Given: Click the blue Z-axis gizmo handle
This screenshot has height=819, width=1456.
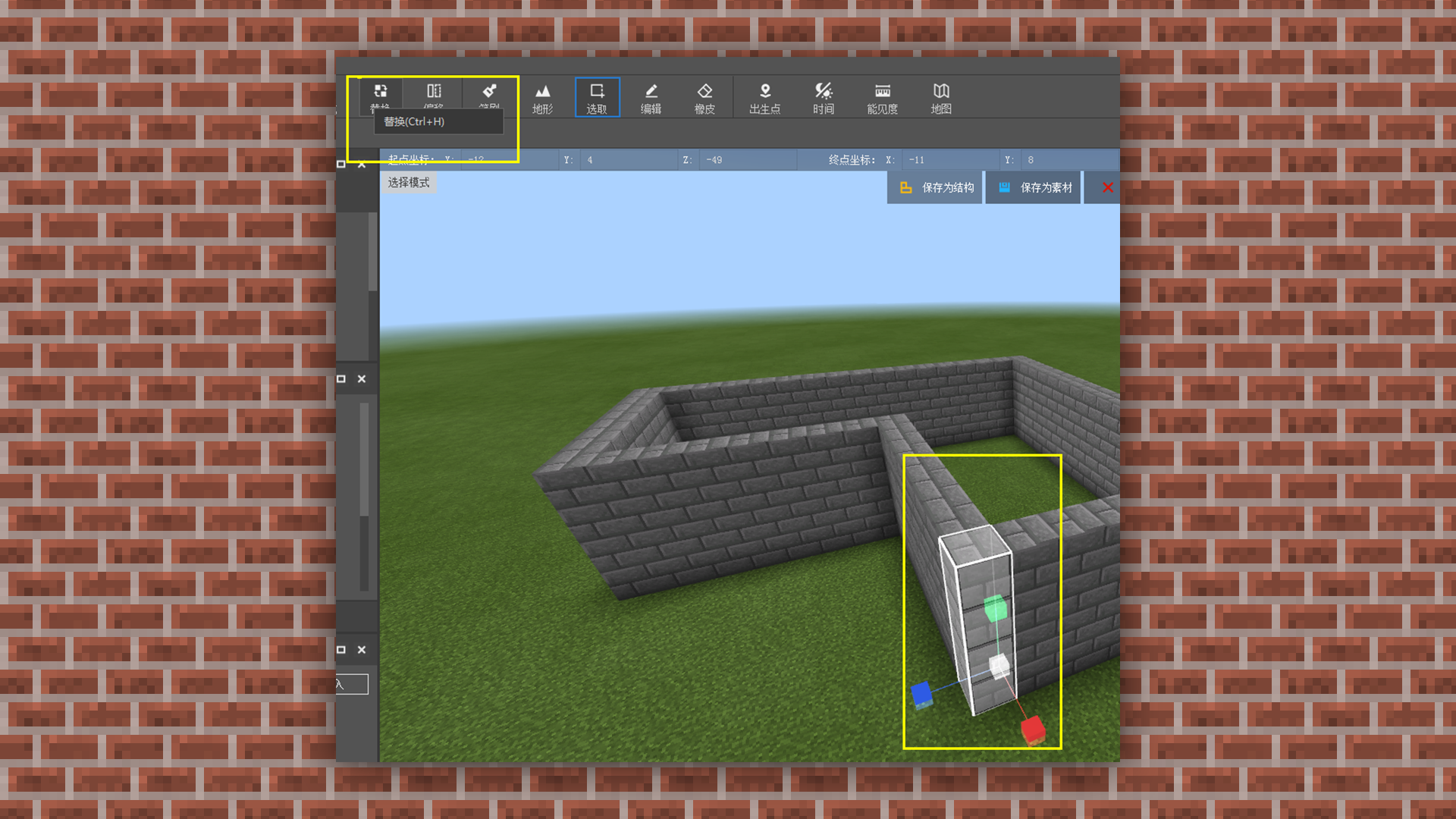Looking at the screenshot, I should click(921, 694).
